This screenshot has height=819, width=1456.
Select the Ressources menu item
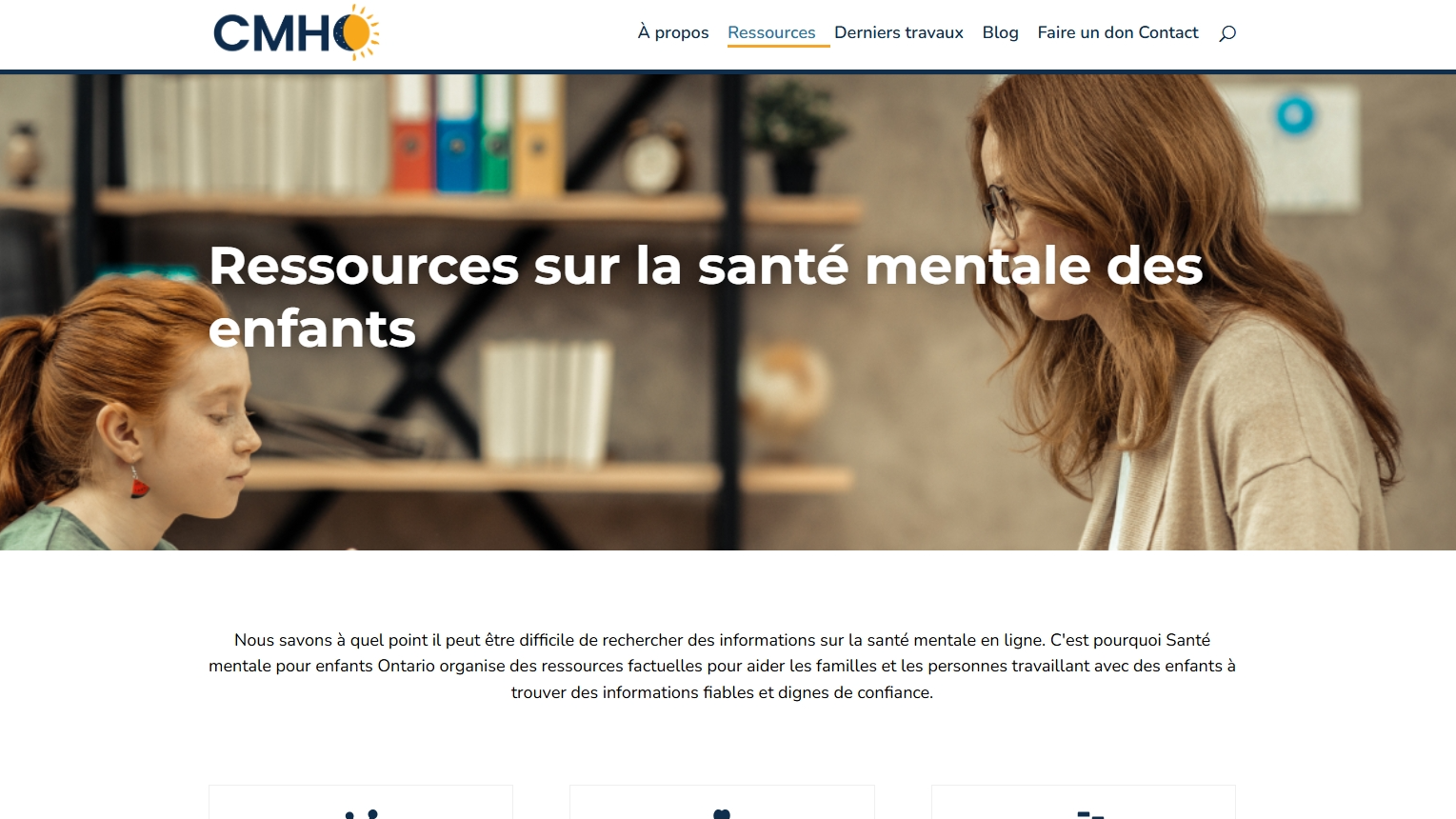click(771, 32)
